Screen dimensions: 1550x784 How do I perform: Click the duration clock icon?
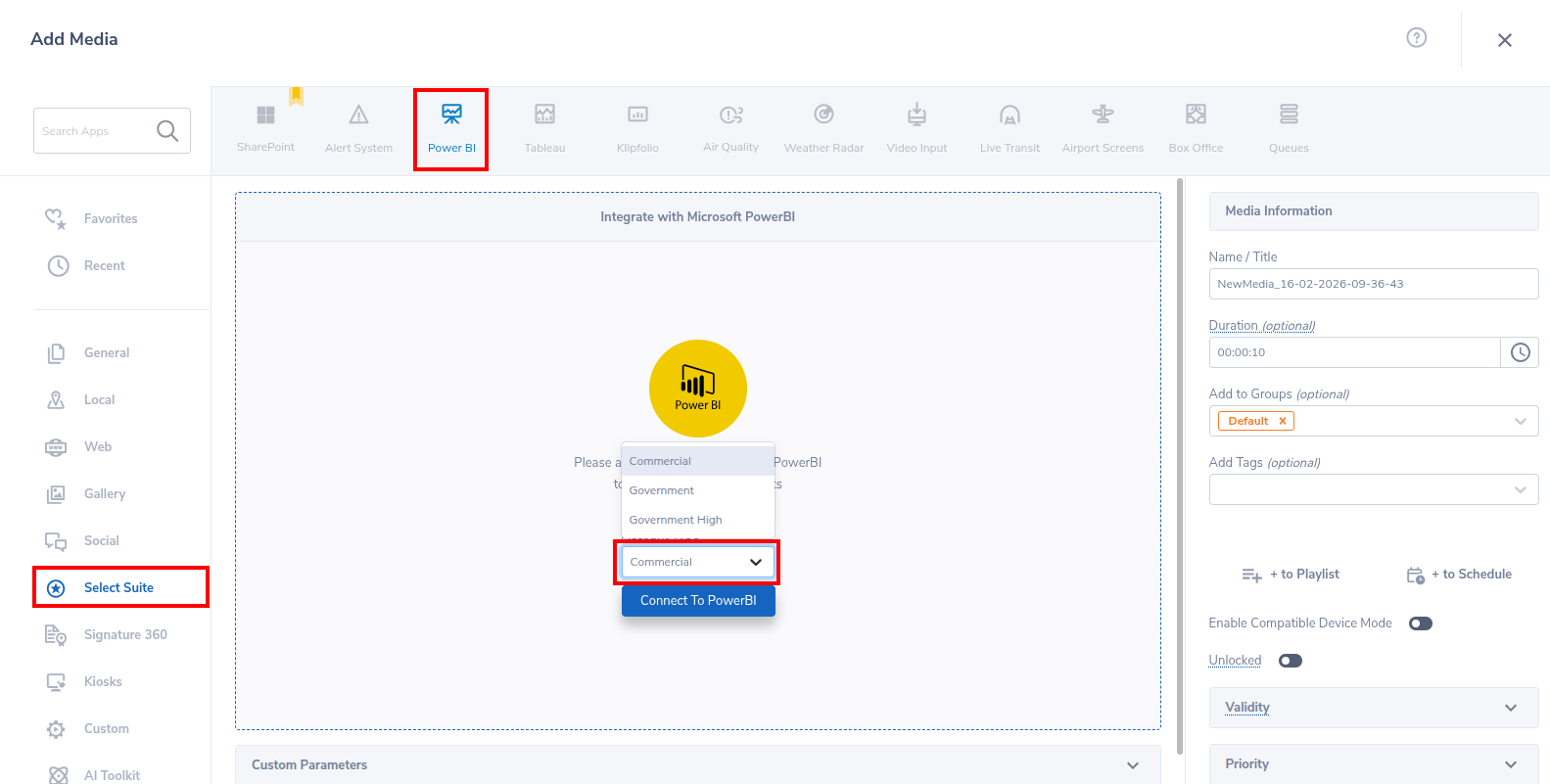[1520, 352]
